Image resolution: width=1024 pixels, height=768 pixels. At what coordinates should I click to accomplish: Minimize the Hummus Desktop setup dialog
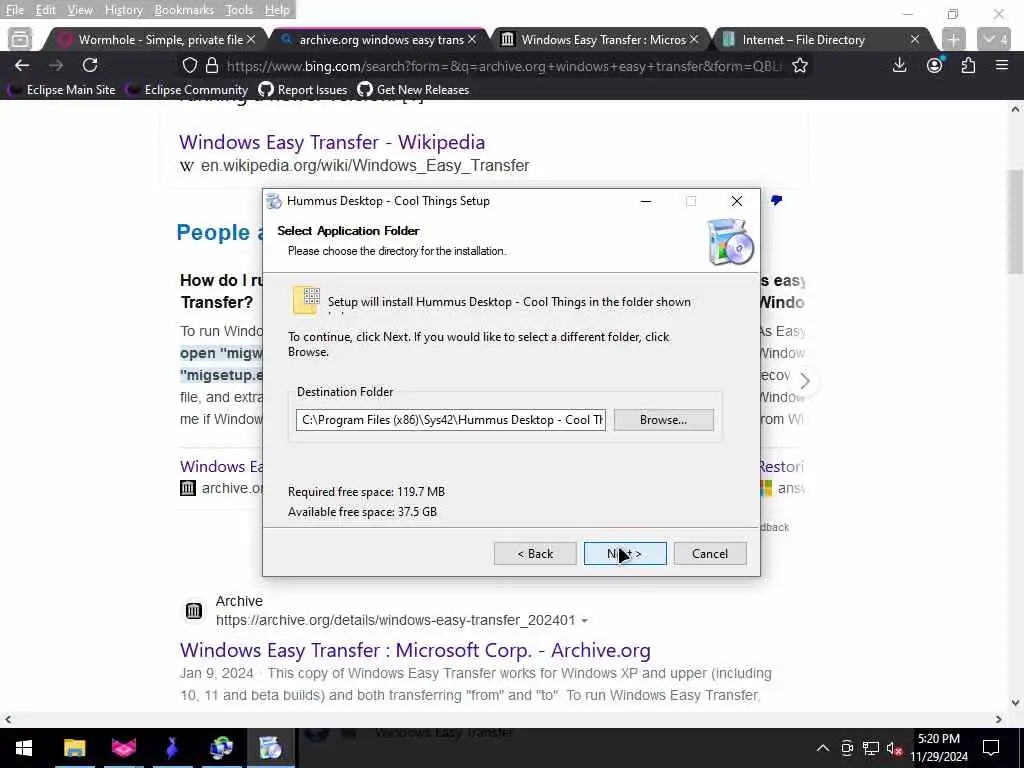tap(646, 201)
